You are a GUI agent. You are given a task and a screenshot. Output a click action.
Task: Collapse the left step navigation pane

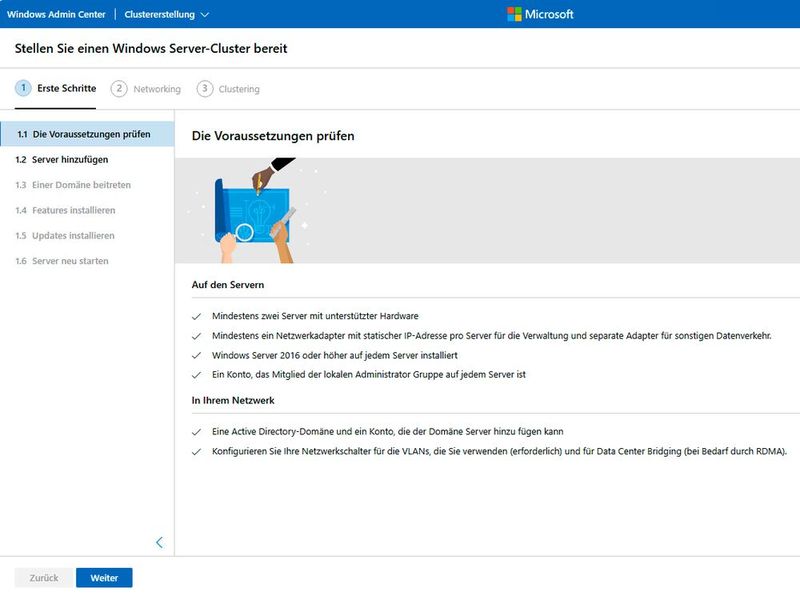158,541
